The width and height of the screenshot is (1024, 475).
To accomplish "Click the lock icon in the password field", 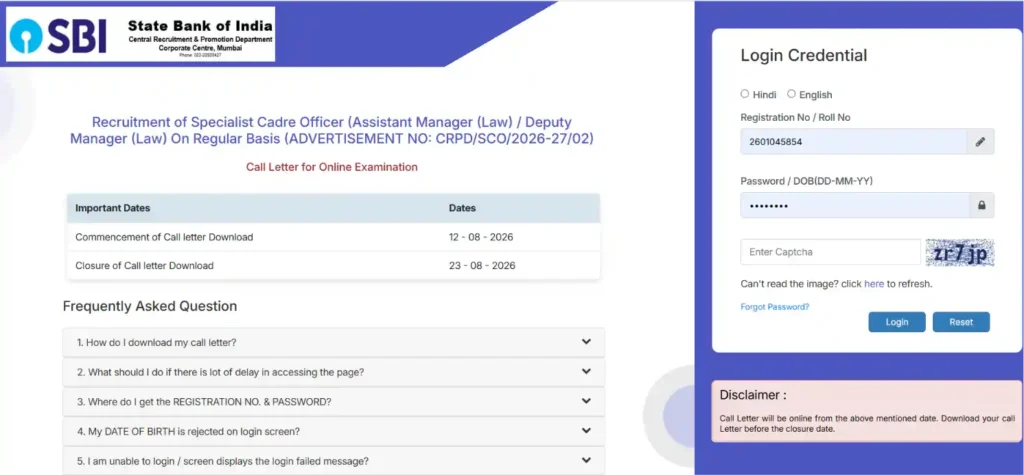I will 981,205.
